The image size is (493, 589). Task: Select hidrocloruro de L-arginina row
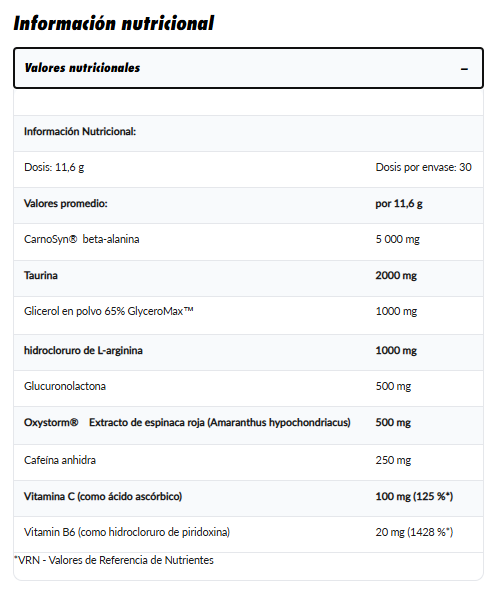pyautogui.click(x=248, y=352)
